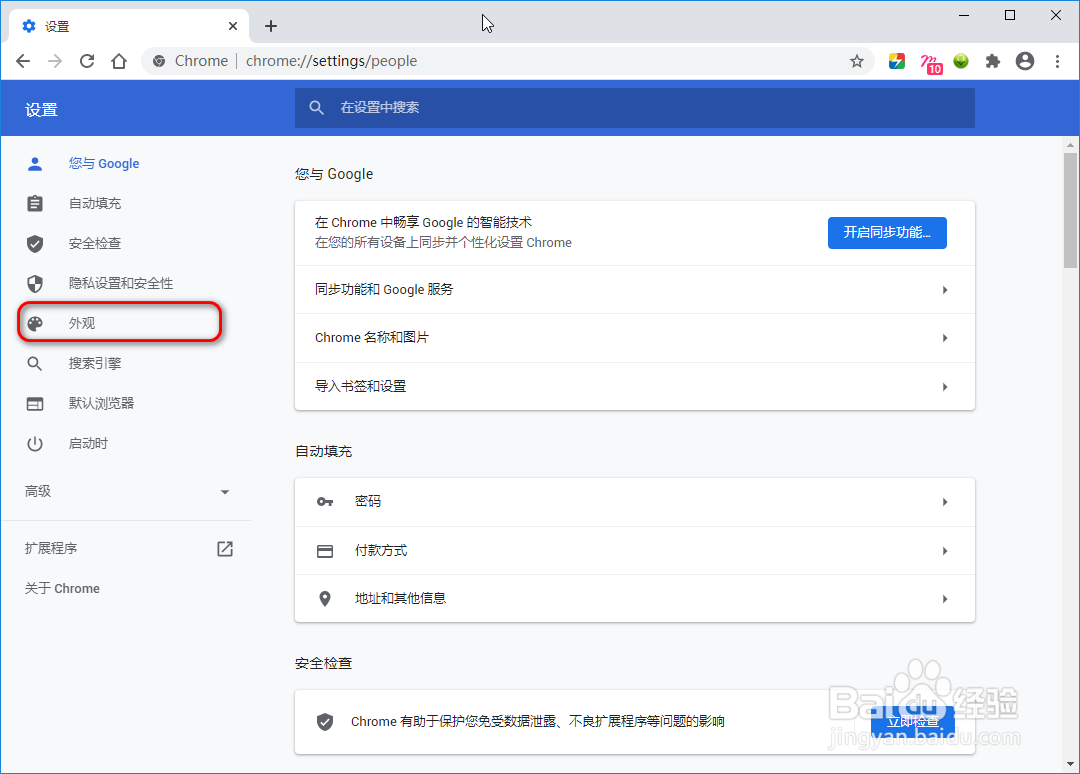1080x774 pixels.
Task: Minimize the Chrome window
Action: coord(964,15)
